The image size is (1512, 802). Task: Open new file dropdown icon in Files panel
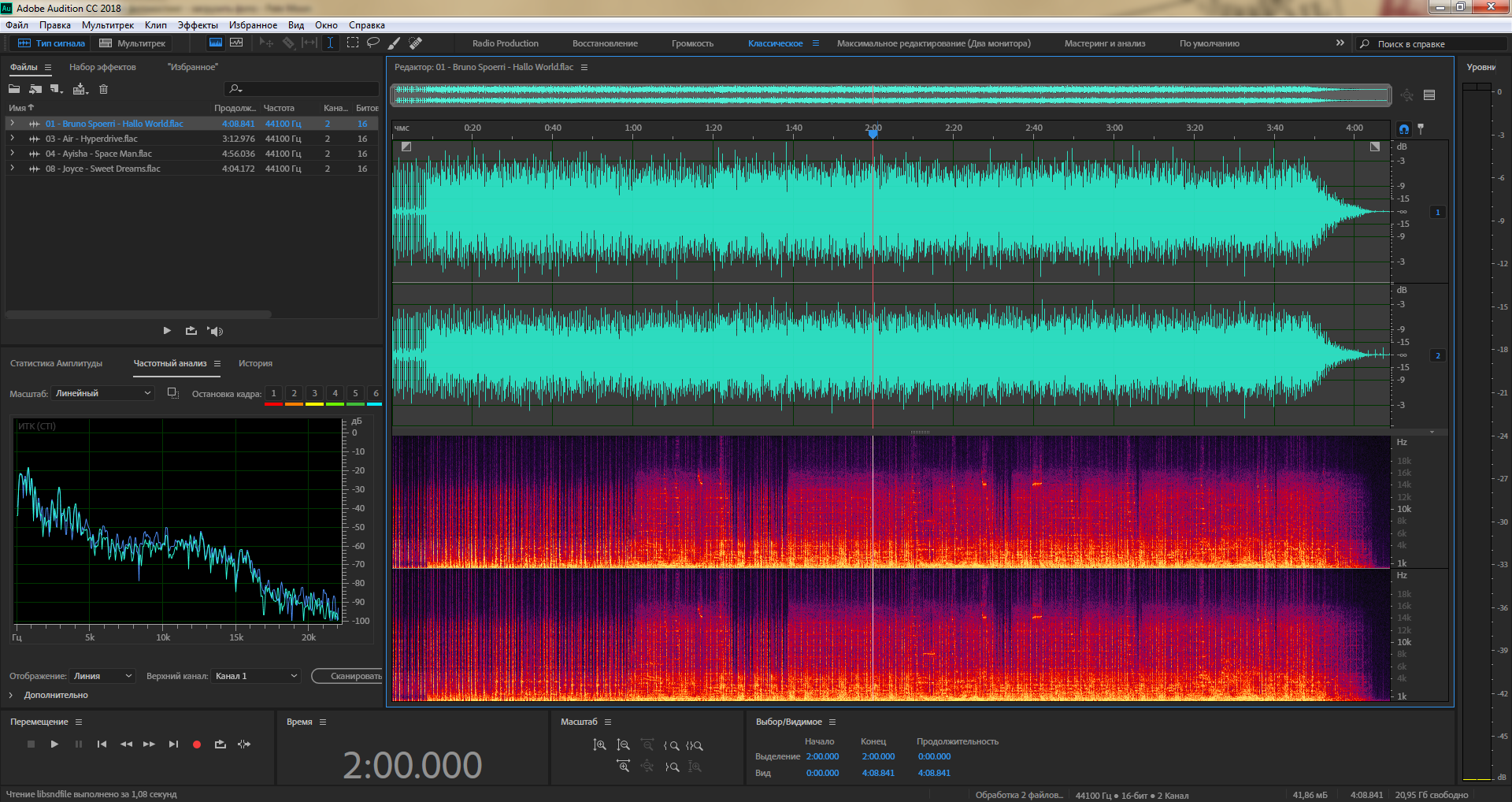tap(57, 89)
